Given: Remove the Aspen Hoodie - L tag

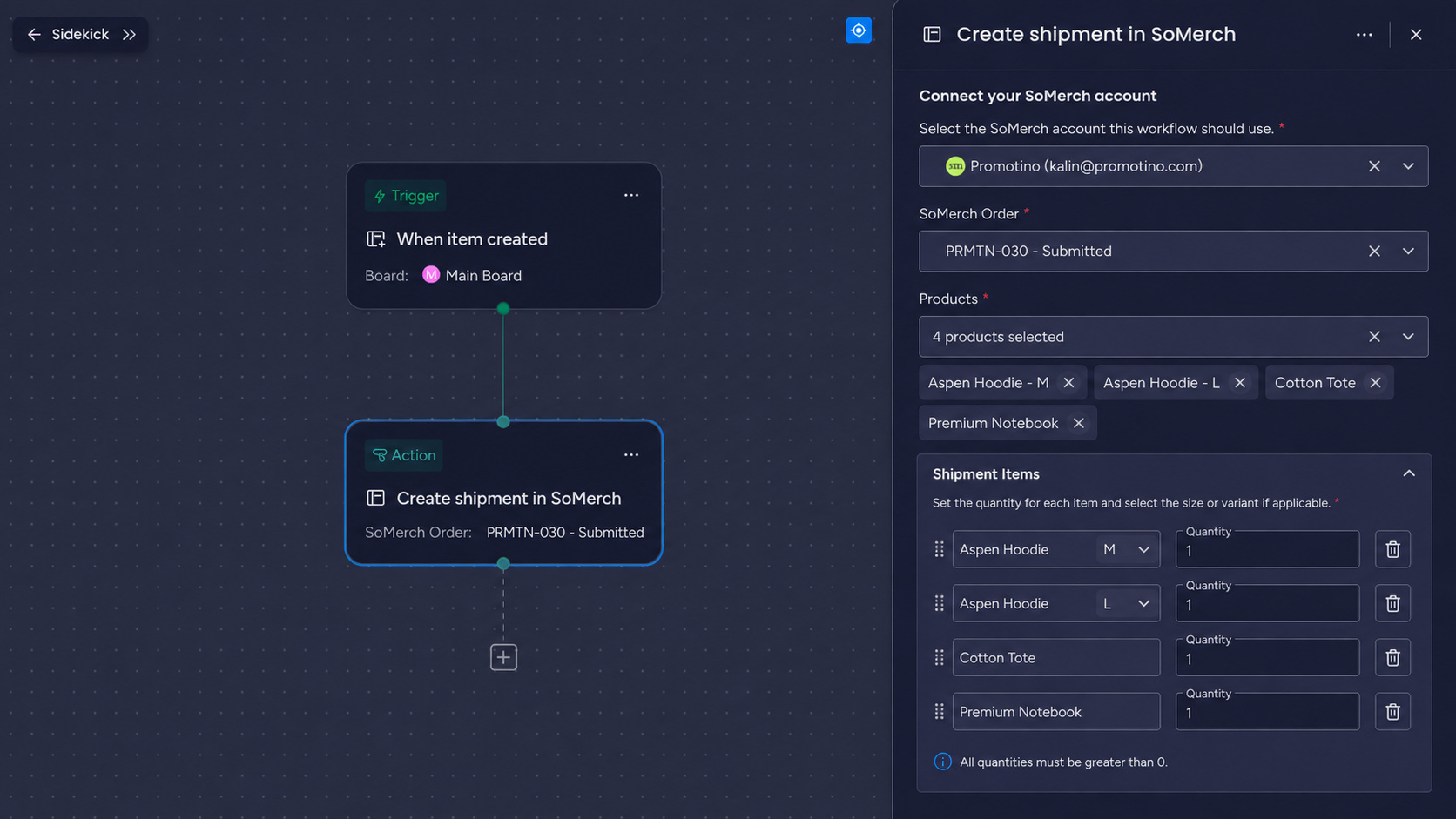Looking at the screenshot, I should [1240, 383].
